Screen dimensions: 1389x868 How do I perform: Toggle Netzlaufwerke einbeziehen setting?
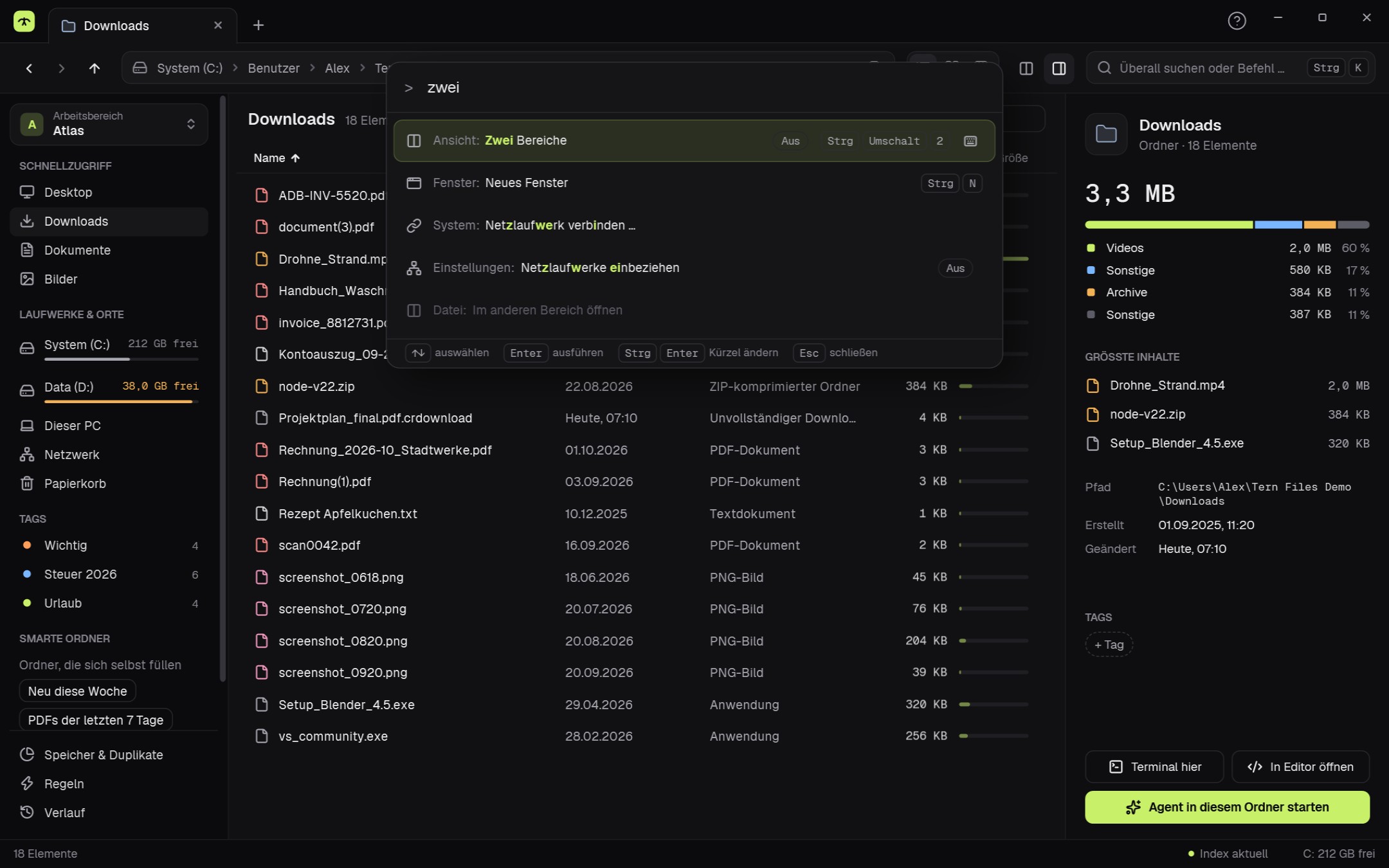[694, 268]
